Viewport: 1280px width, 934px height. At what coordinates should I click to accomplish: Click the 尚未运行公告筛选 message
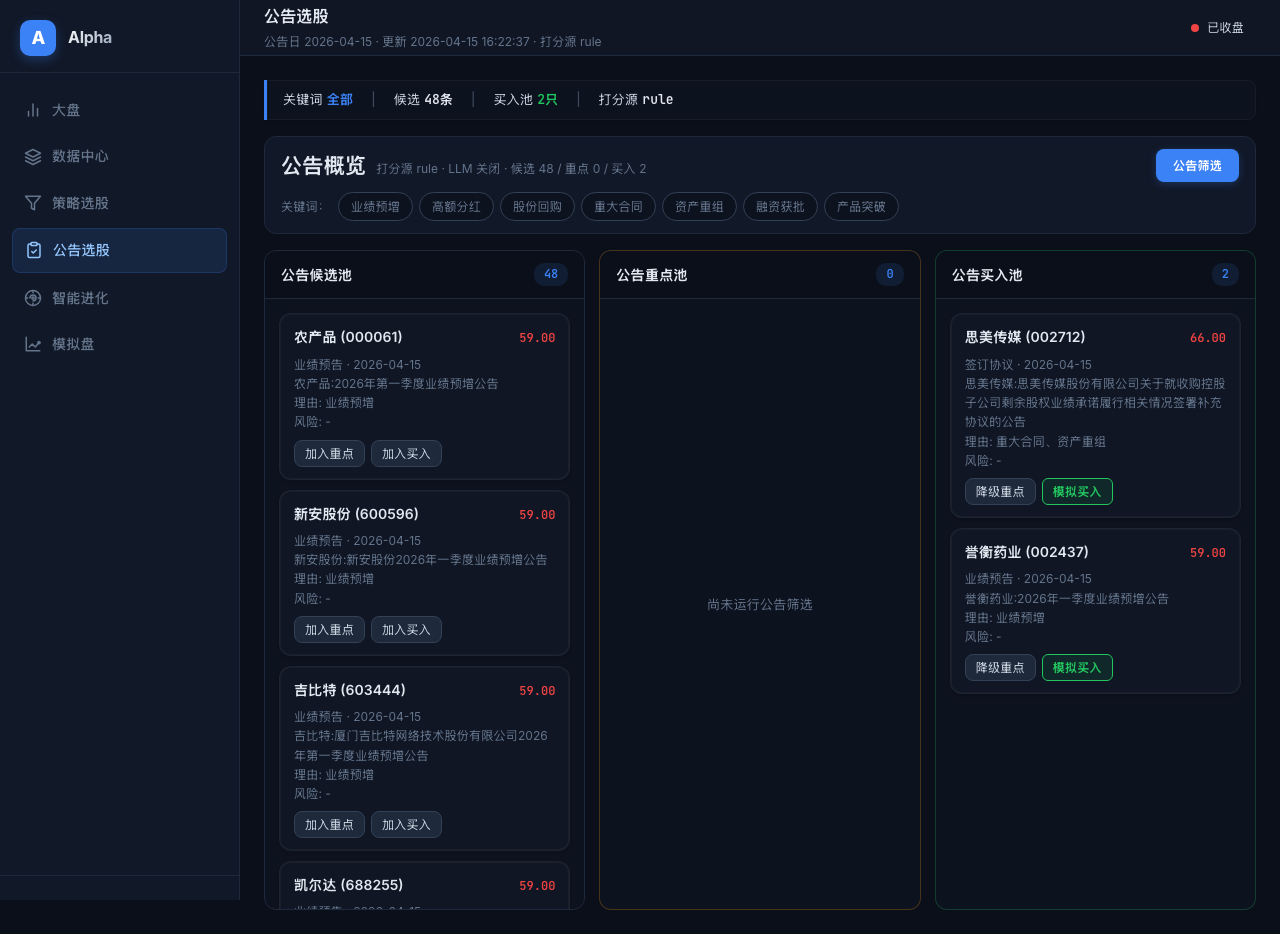tap(760, 604)
